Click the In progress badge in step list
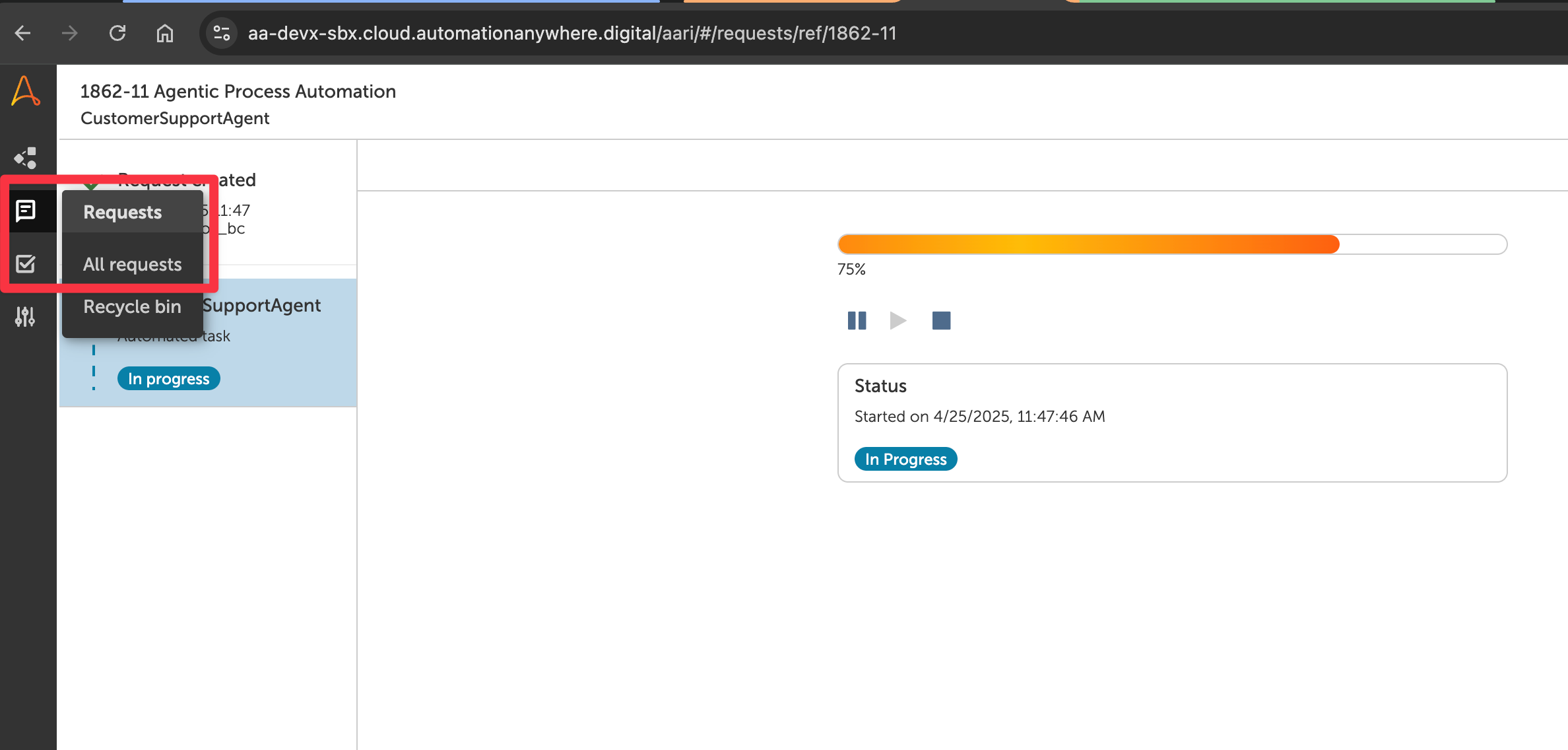1568x750 pixels. pos(169,379)
